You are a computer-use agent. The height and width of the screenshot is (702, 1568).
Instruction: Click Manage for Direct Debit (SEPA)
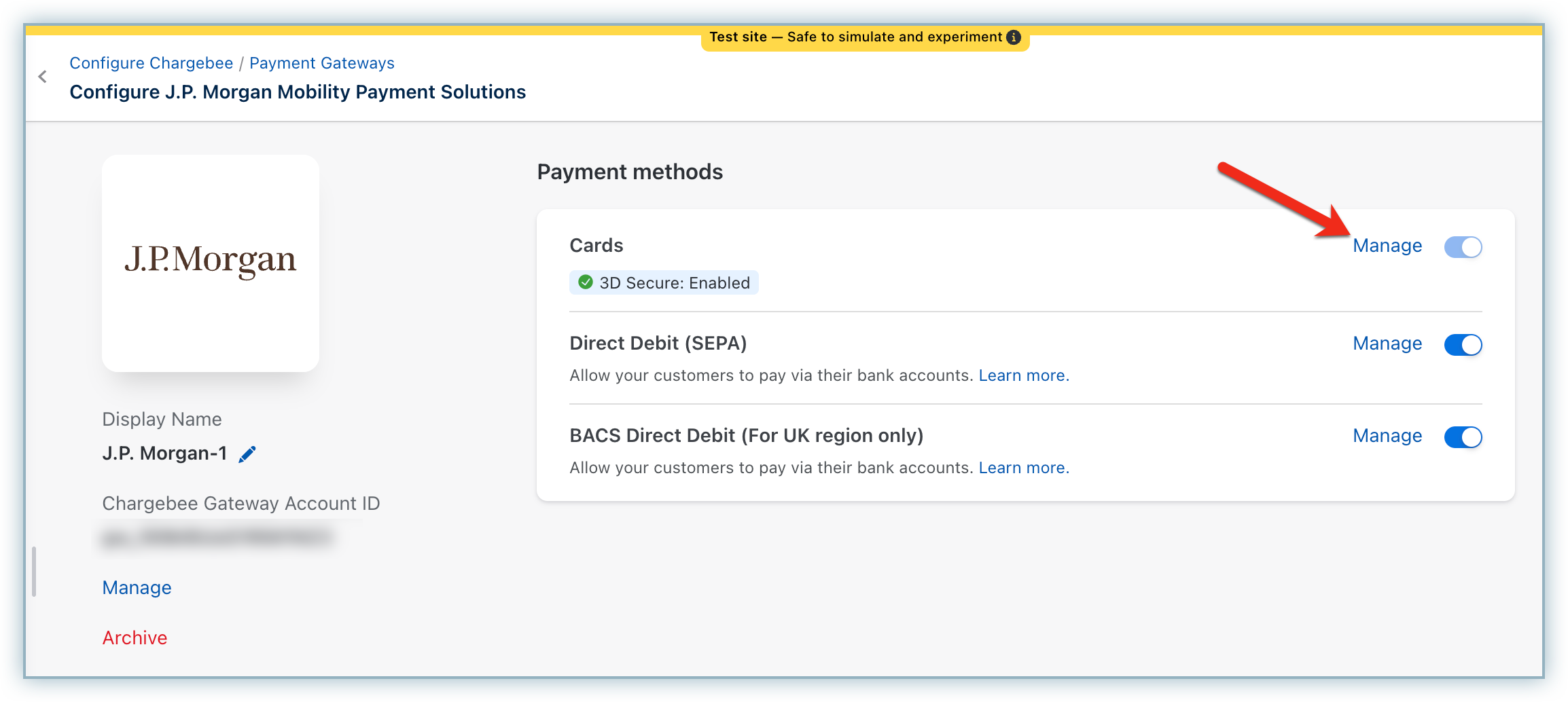(1387, 344)
